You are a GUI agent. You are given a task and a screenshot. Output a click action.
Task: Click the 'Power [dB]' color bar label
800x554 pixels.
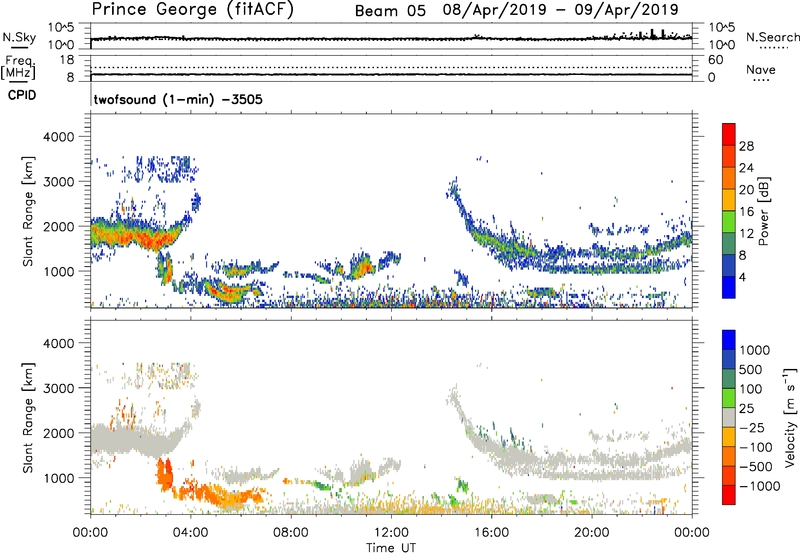(763, 211)
